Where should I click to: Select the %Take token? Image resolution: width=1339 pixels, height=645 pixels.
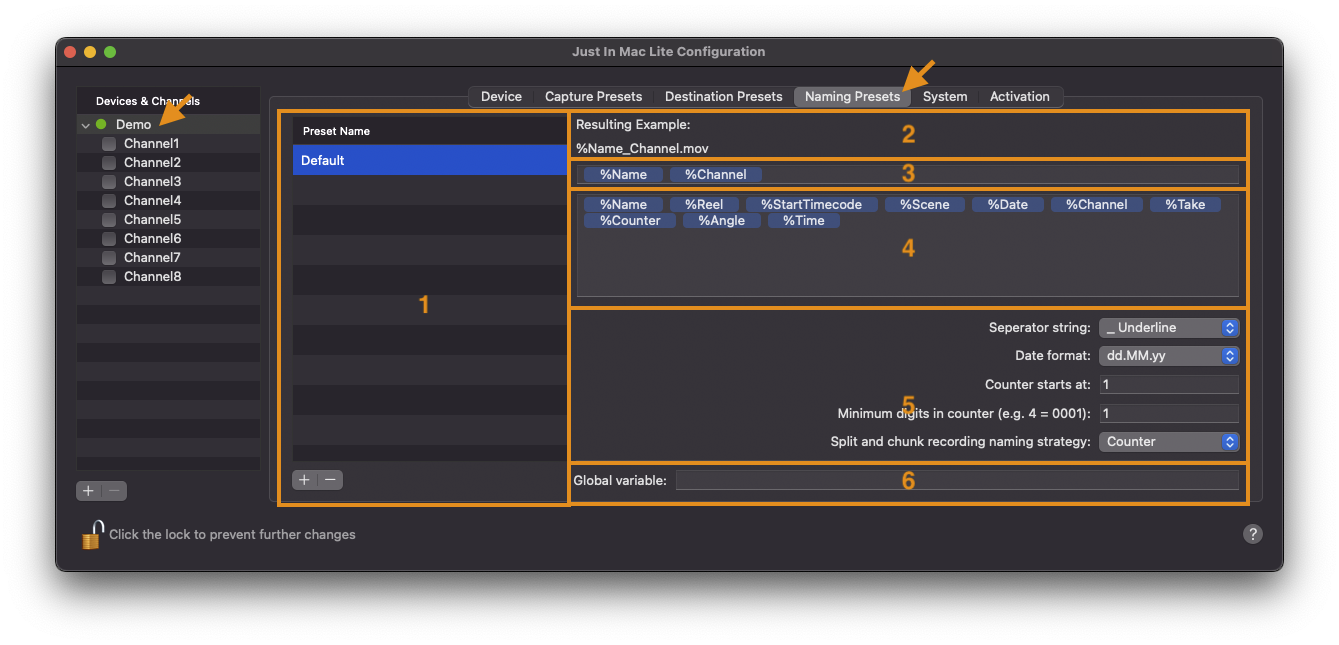tap(1185, 205)
